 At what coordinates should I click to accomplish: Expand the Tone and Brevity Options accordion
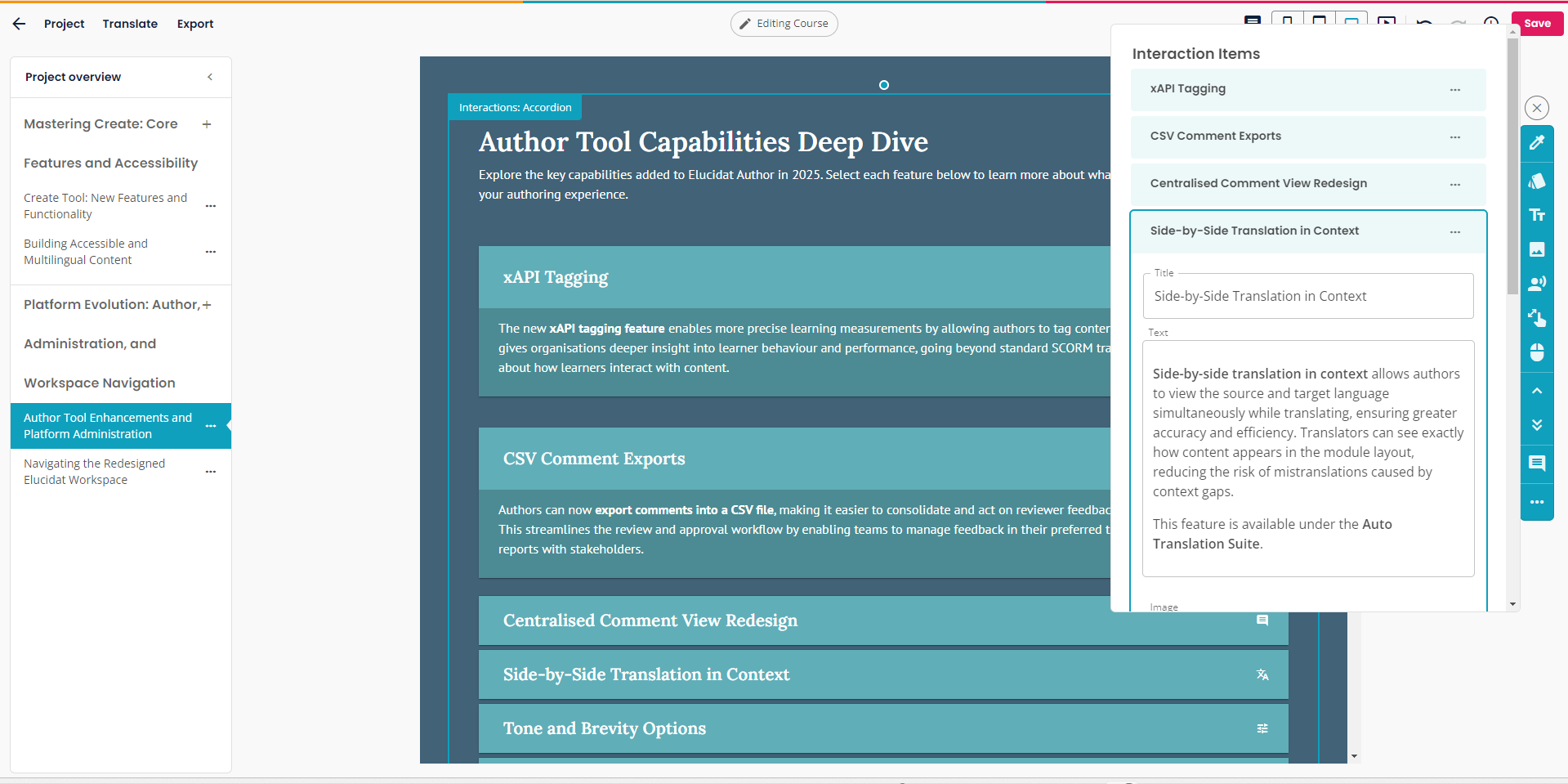pos(883,728)
